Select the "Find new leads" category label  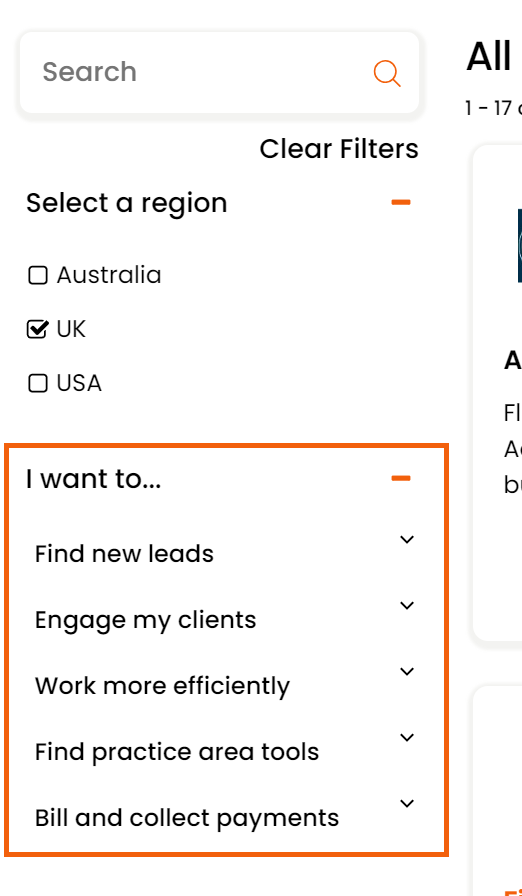tap(125, 554)
